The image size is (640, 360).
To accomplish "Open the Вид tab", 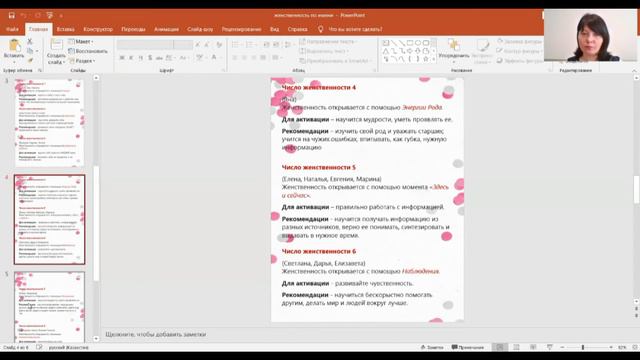I will (x=274, y=29).
